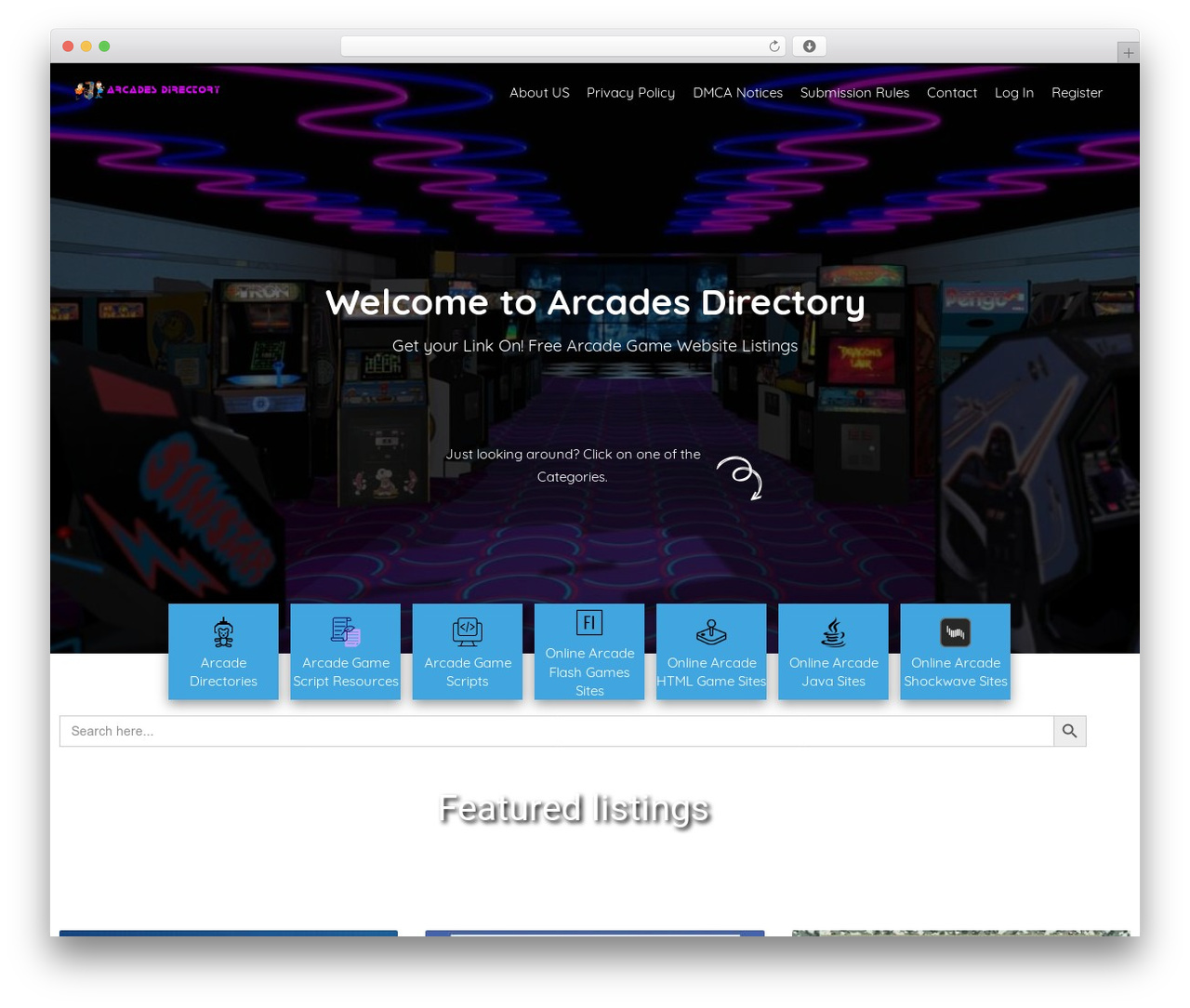Open the Privacy Policy page

tap(630, 93)
